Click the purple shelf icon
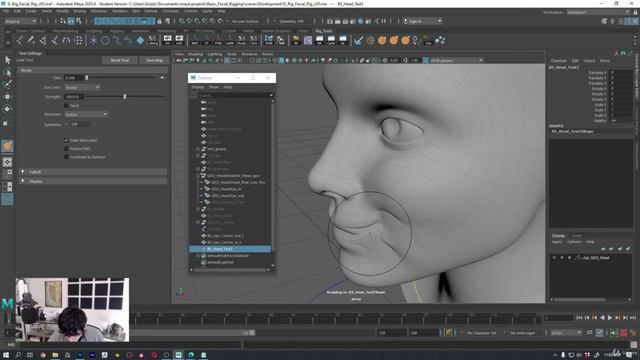This screenshot has height=360, width=640. (308, 40)
